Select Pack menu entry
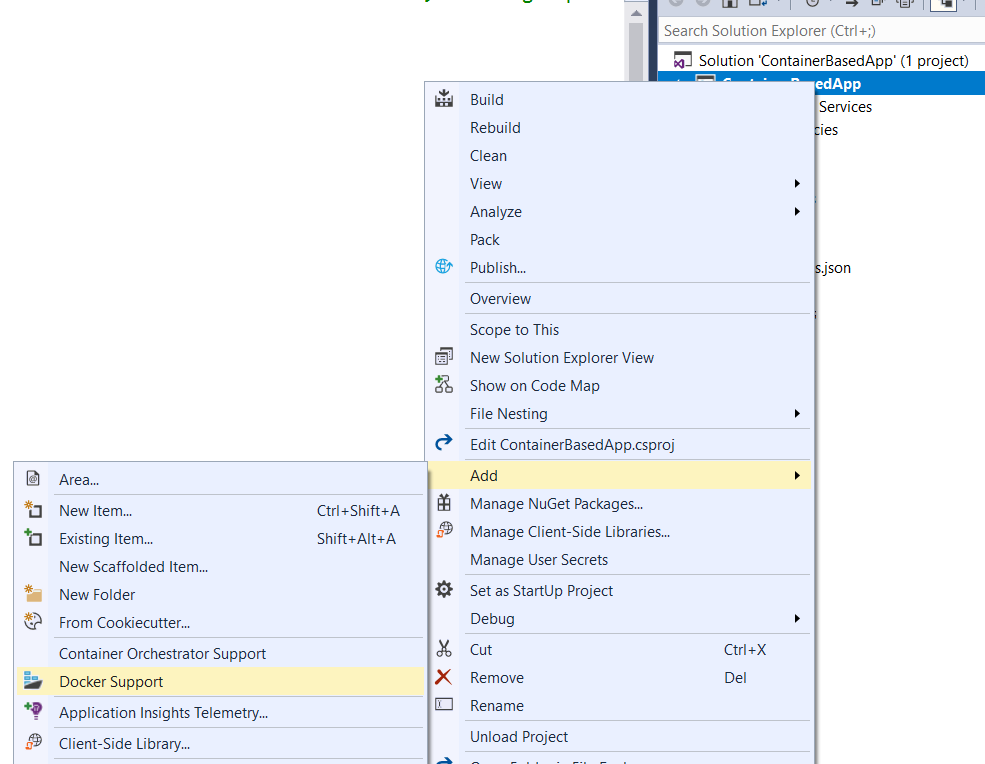This screenshot has height=764, width=985. [484, 239]
